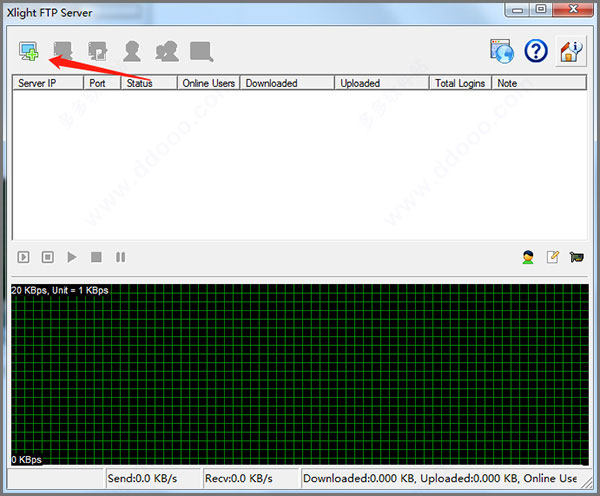The image size is (600, 496).
Task: Sort by the Downloaded column header
Action: pyautogui.click(x=287, y=83)
